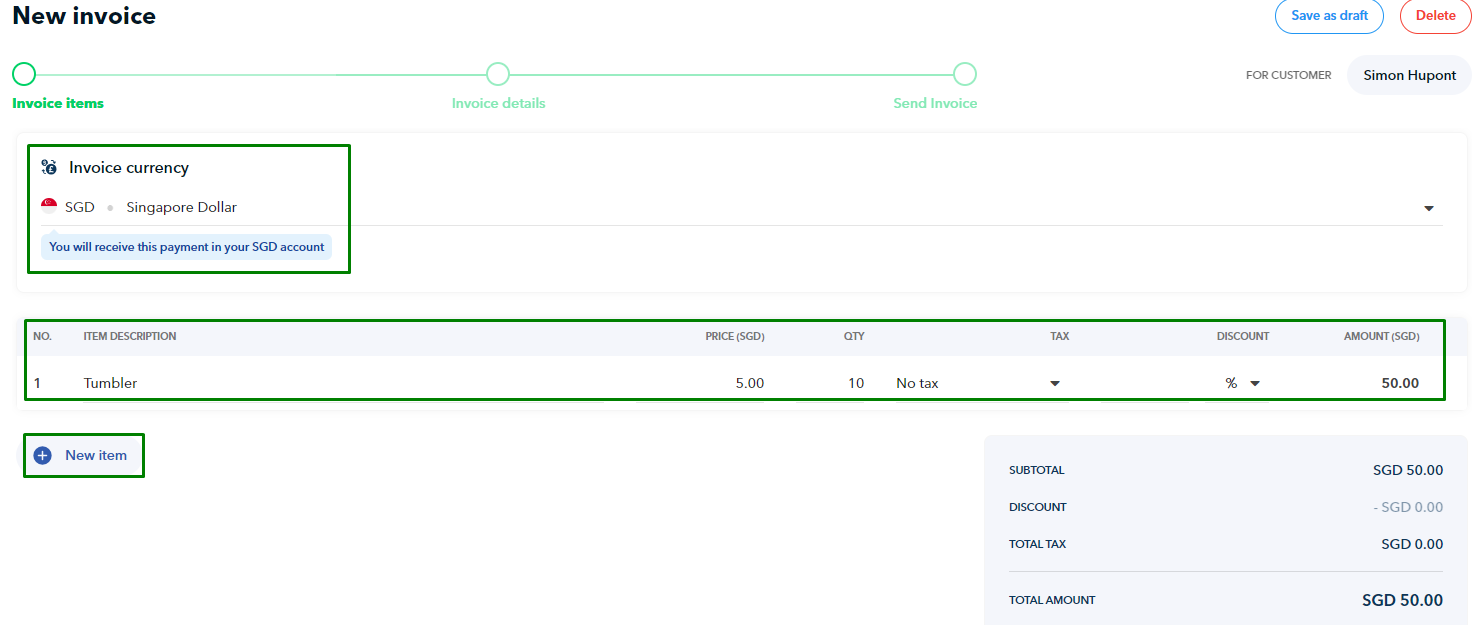Image resolution: width=1475 pixels, height=625 pixels.
Task: Expand the invoice currency dropdown arrow
Action: pyautogui.click(x=1428, y=208)
